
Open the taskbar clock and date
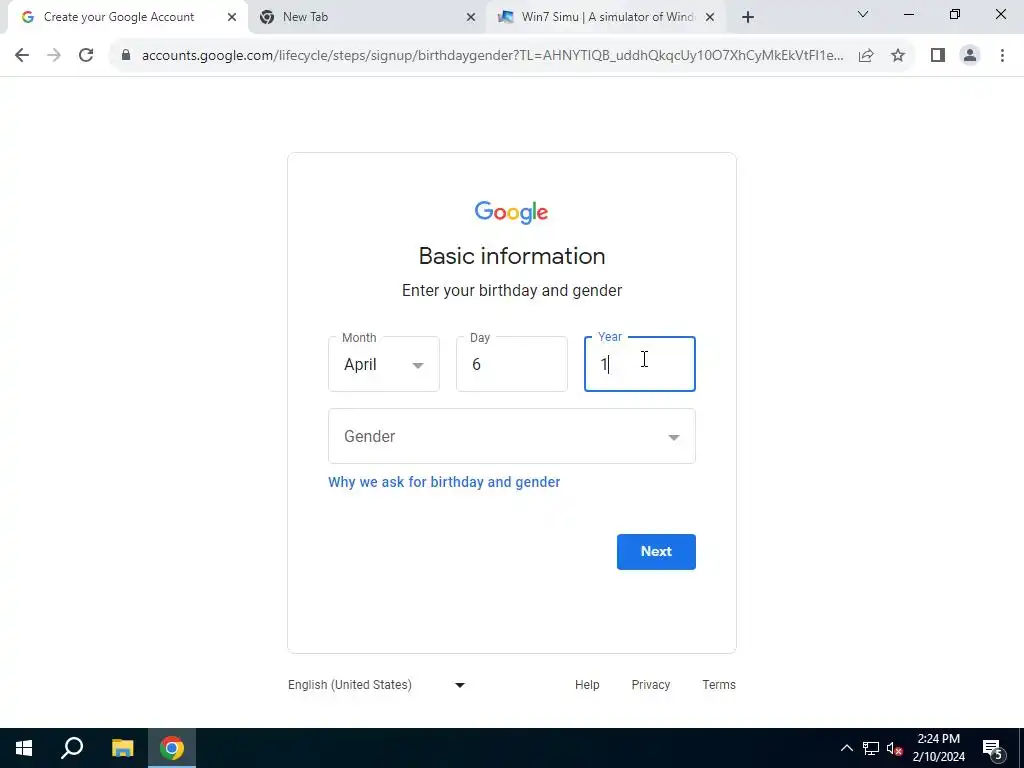coord(938,748)
